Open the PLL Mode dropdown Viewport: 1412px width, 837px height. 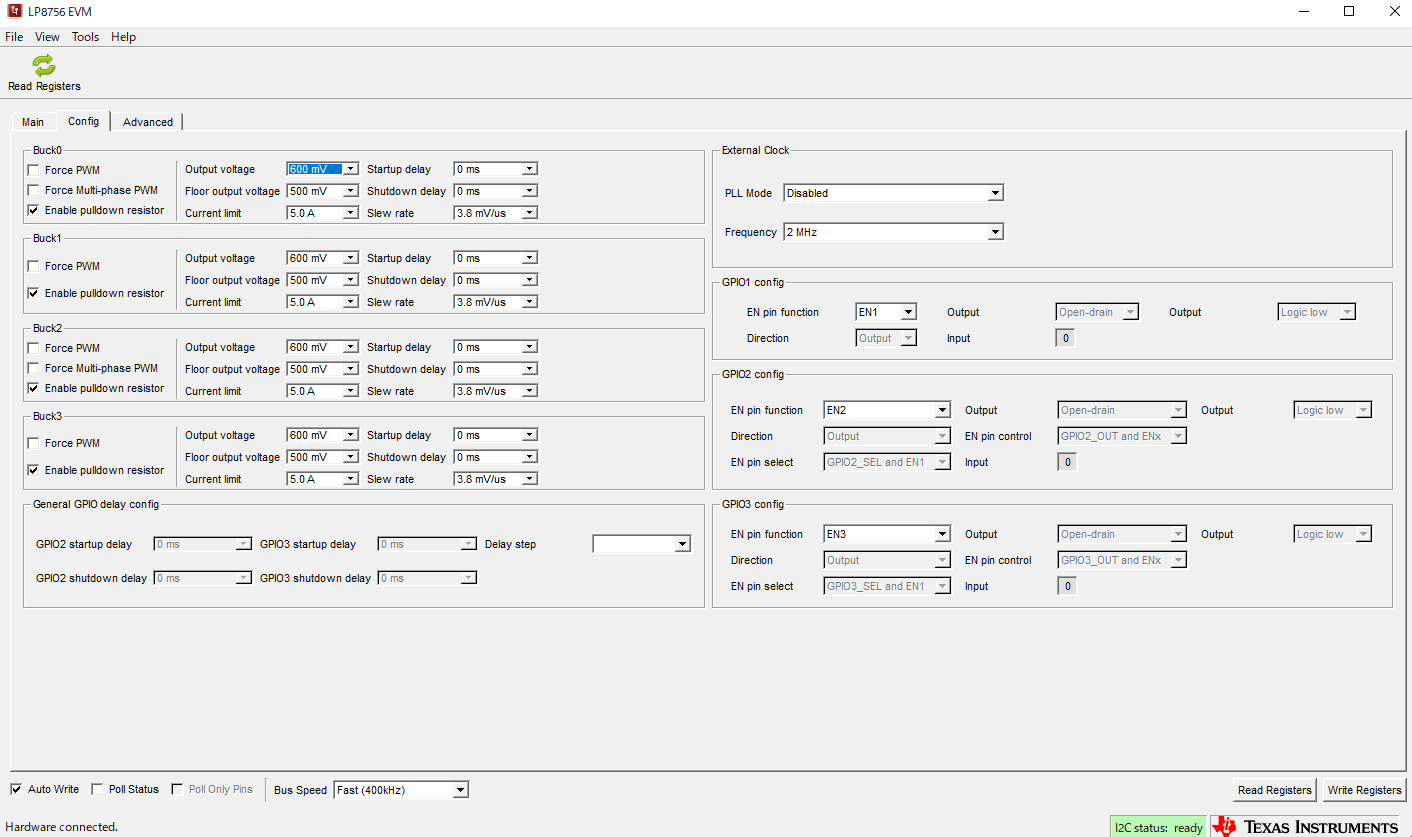893,193
